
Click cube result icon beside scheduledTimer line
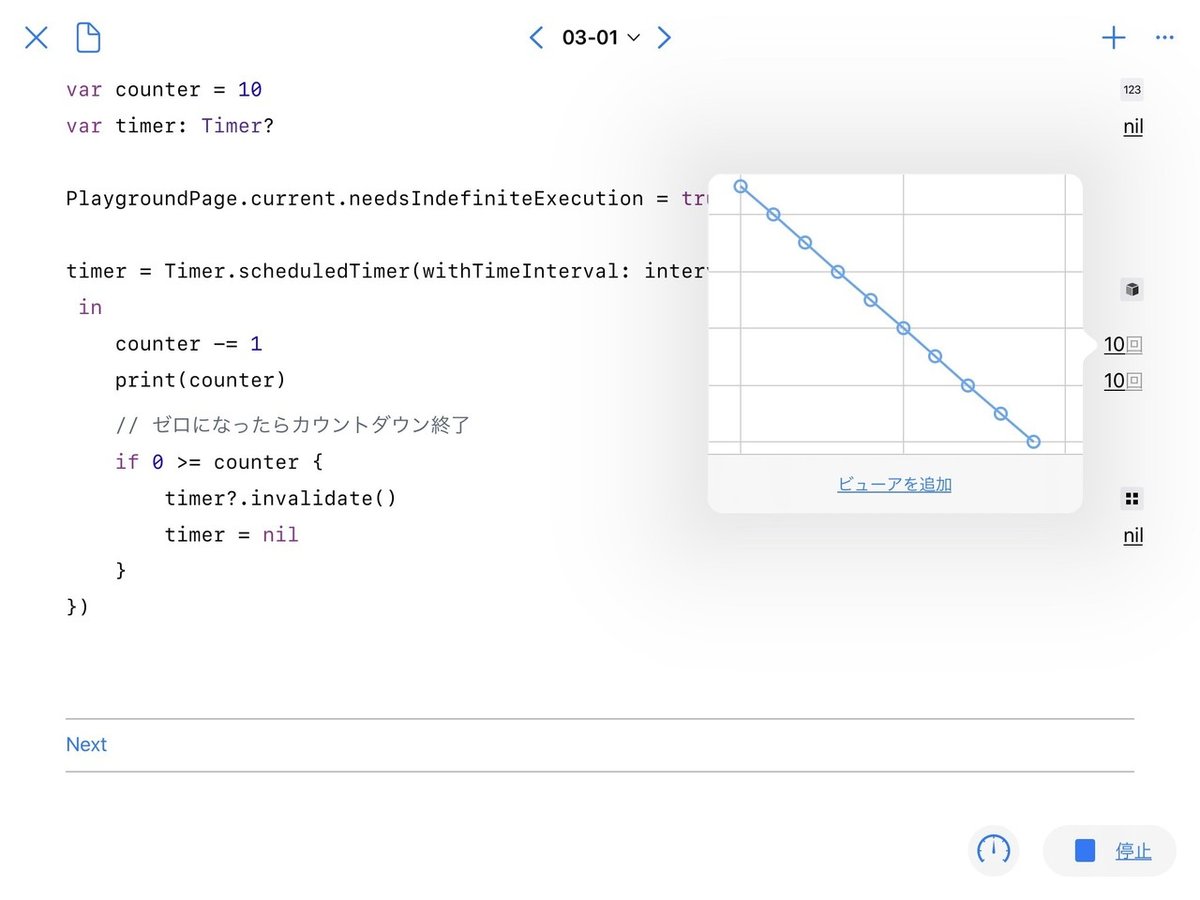[x=1132, y=290]
